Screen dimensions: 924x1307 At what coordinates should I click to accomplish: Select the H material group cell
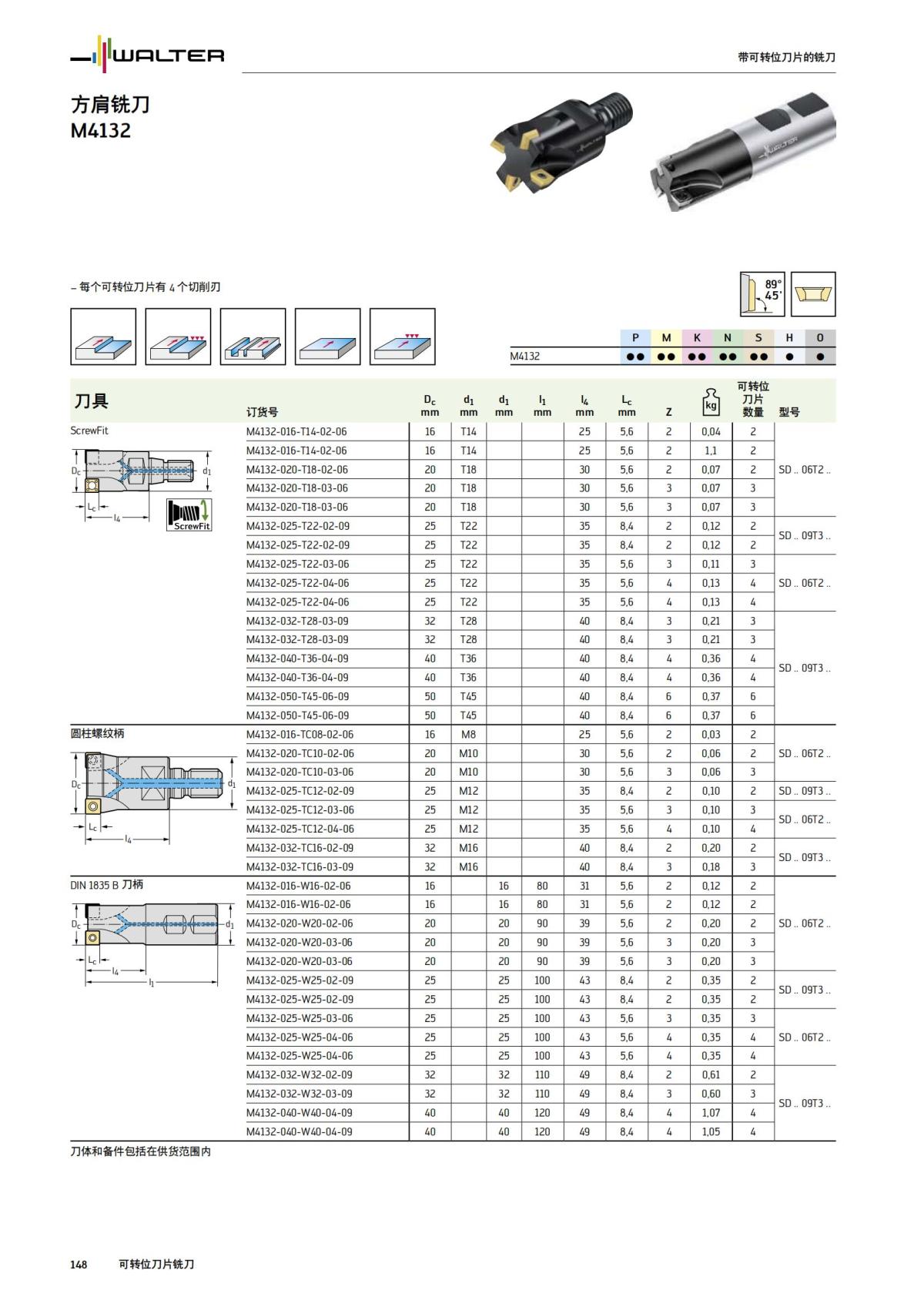point(789,337)
